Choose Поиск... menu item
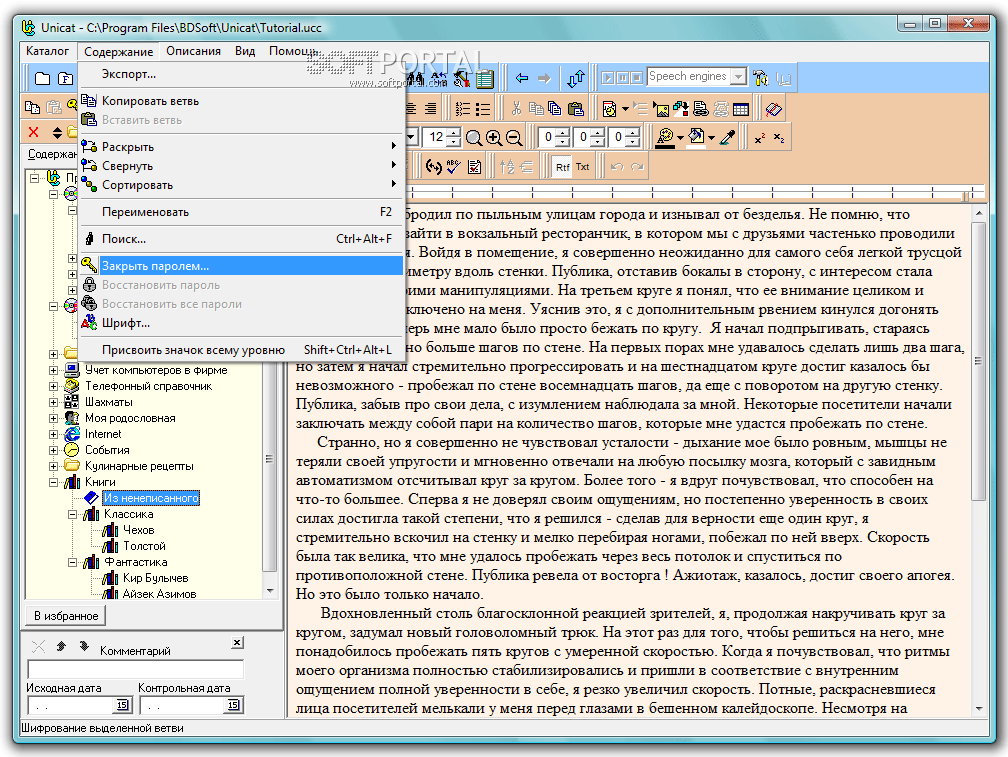Image resolution: width=1008 pixels, height=757 pixels. pyautogui.click(x=241, y=238)
